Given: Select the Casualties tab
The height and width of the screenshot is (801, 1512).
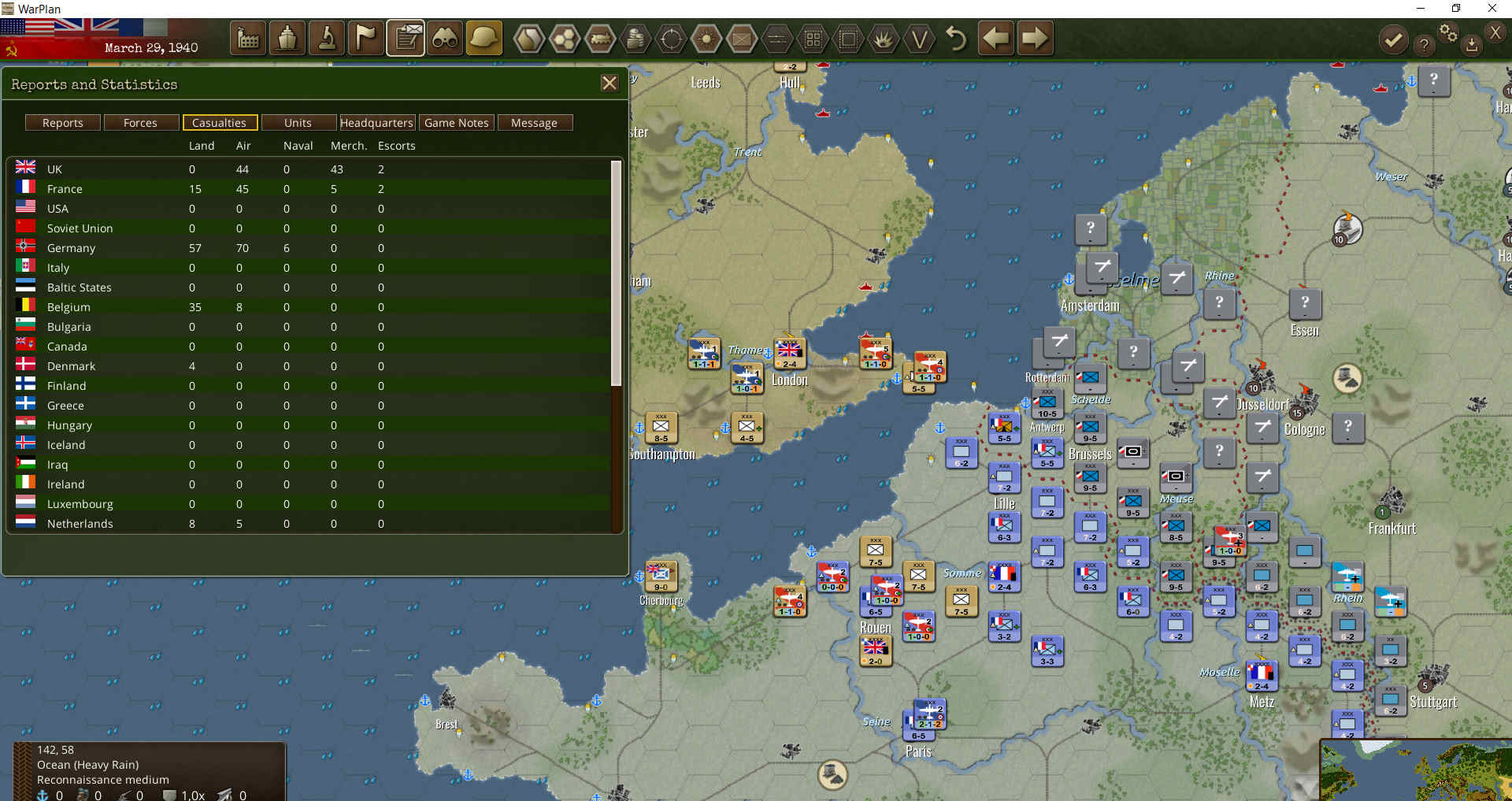Looking at the screenshot, I should [219, 123].
